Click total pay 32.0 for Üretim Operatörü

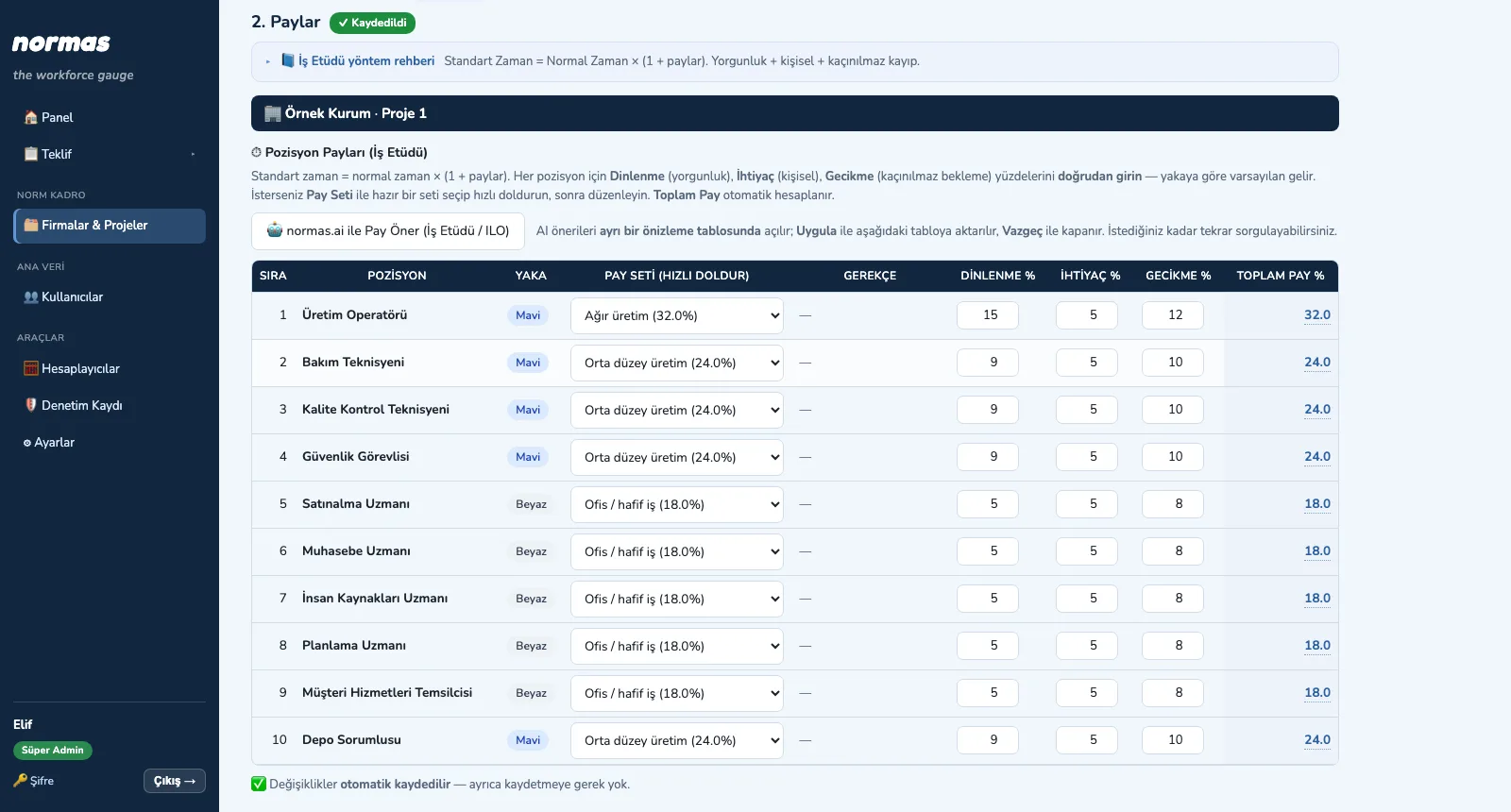[1317, 315]
